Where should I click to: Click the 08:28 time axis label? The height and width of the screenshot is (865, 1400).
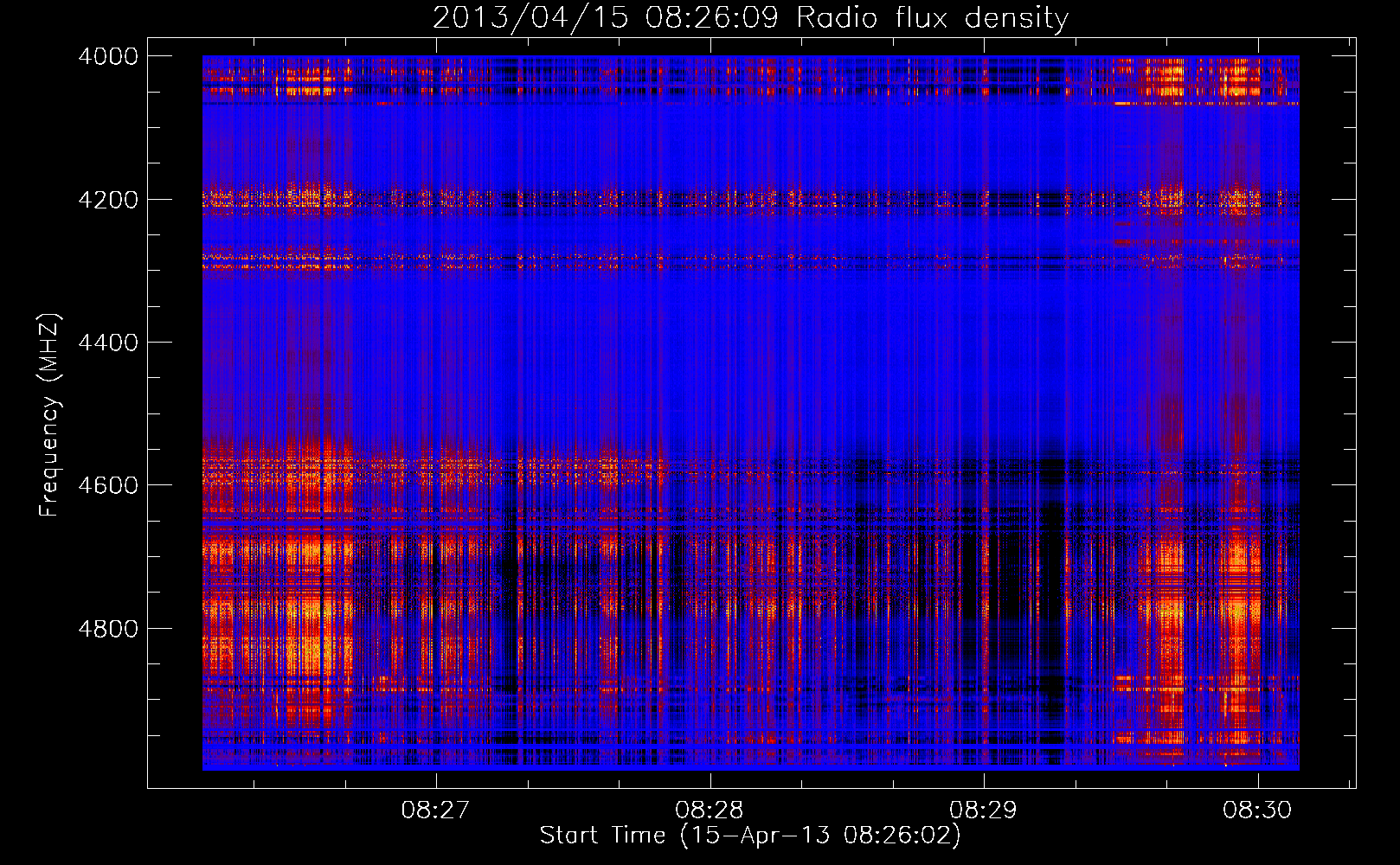[710, 810]
